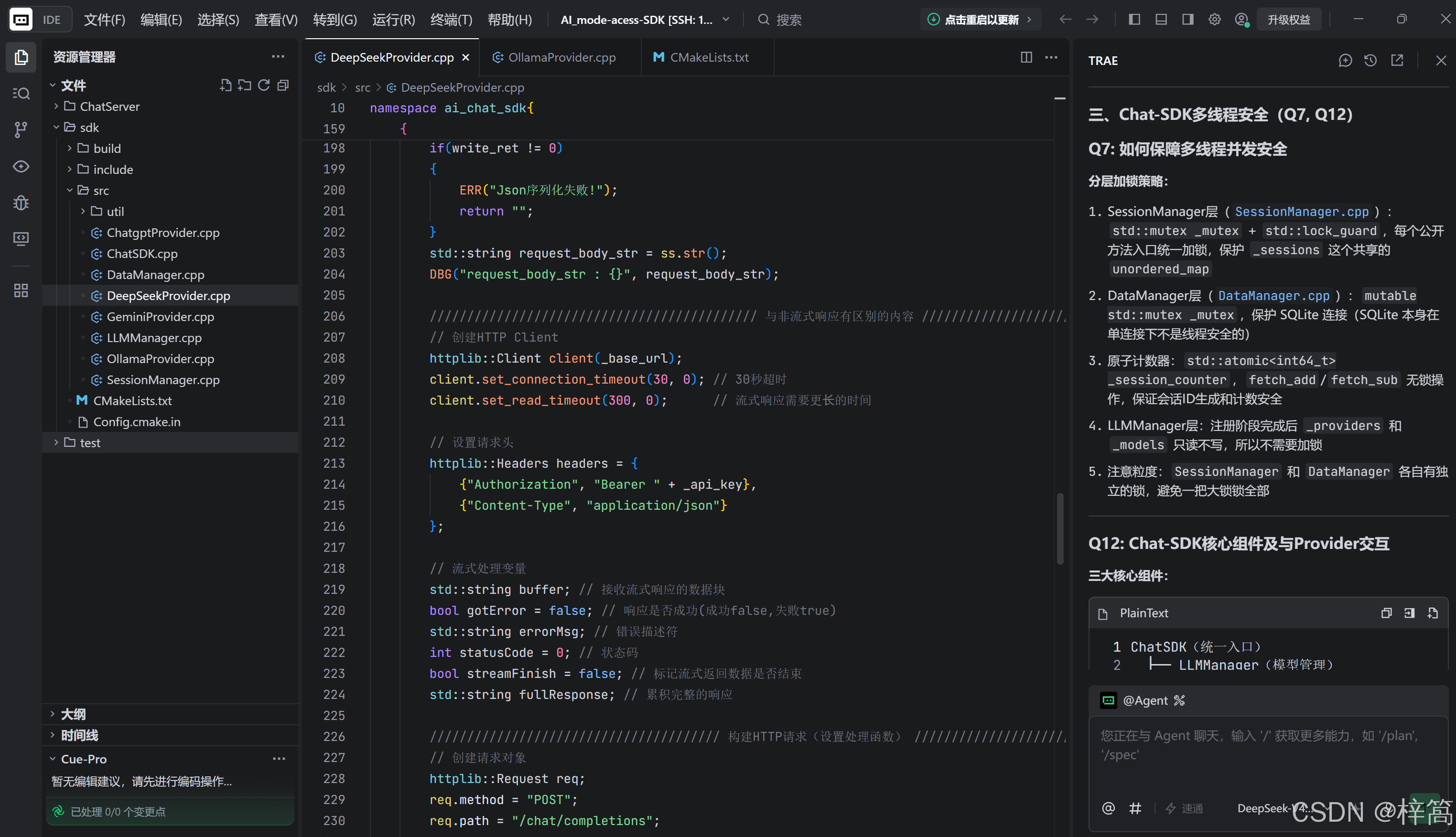Toggle the primary sidebar layout
The height and width of the screenshot is (837, 1456).
coord(1134,20)
